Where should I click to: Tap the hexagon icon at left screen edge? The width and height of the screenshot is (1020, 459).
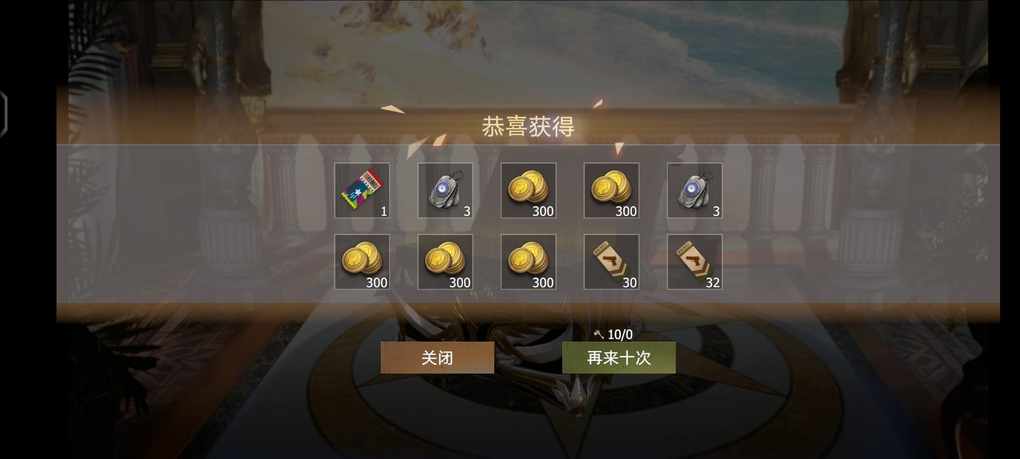(3, 114)
